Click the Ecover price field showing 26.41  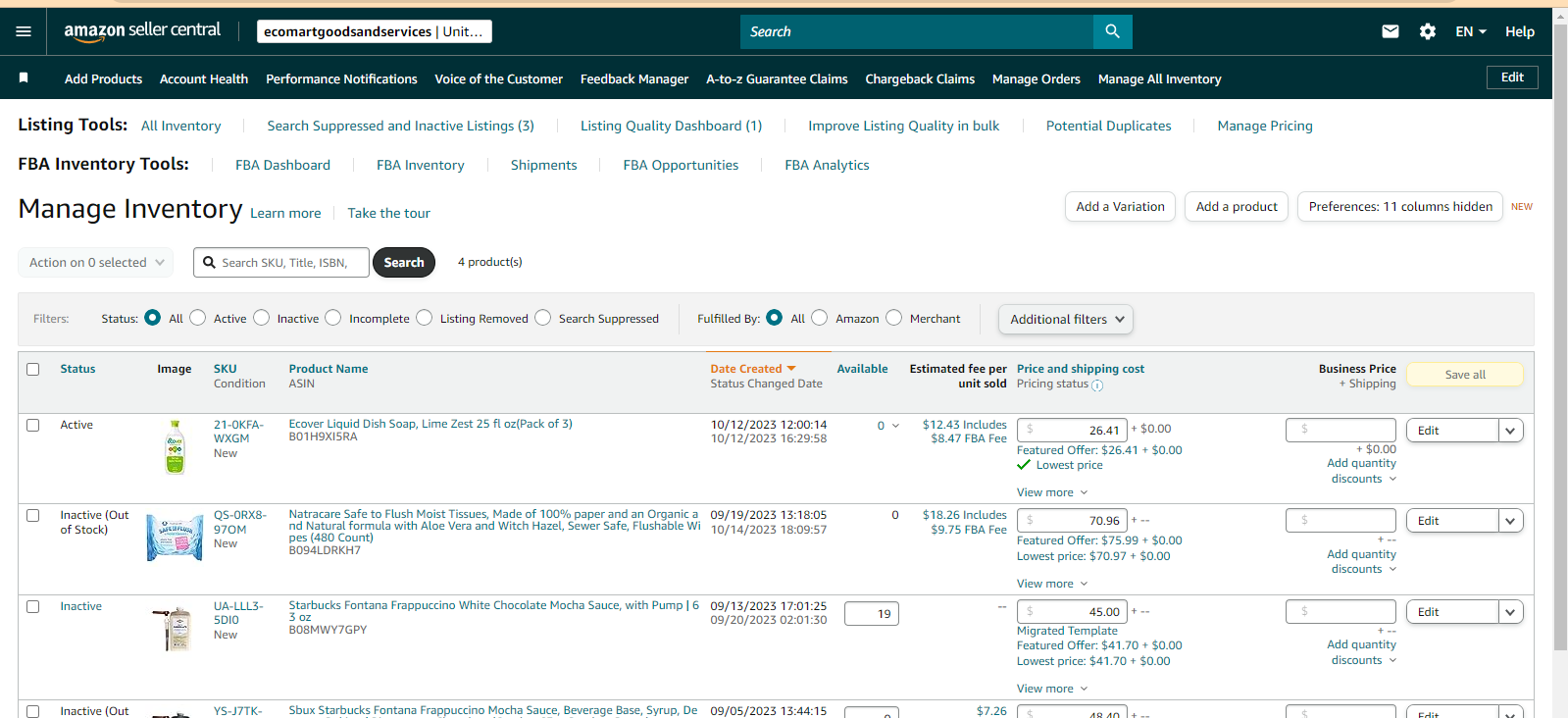[x=1072, y=430]
